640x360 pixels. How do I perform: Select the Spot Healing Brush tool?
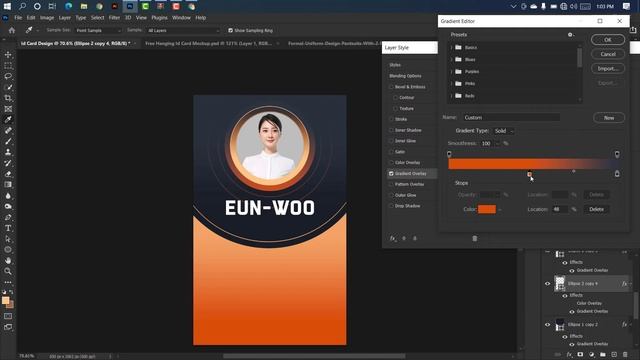(x=8, y=131)
